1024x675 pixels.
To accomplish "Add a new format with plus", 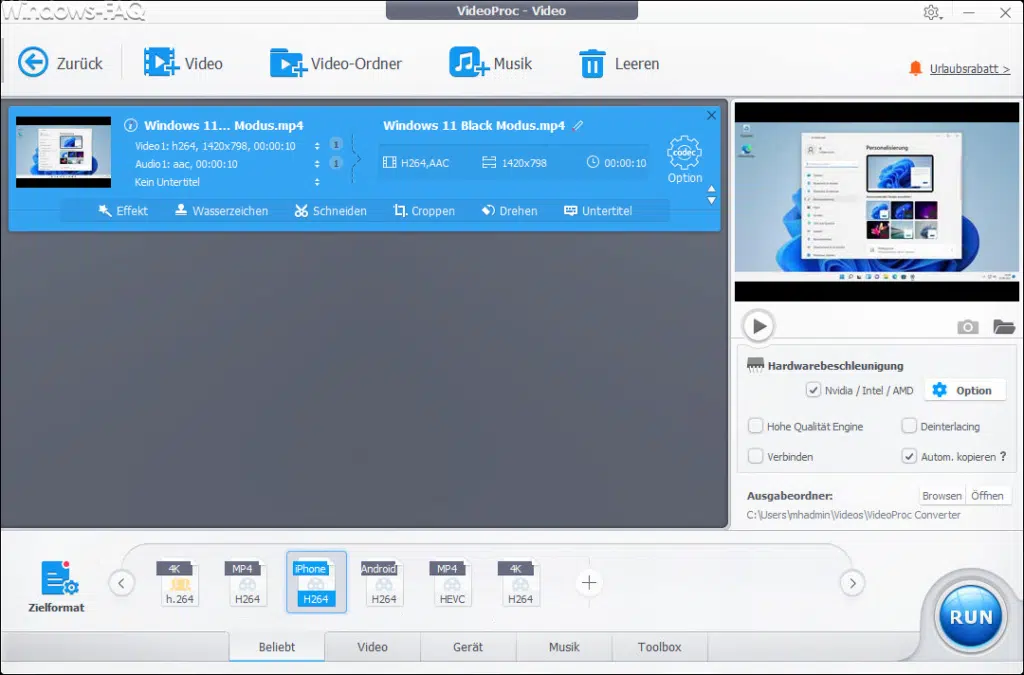I will 588,582.
